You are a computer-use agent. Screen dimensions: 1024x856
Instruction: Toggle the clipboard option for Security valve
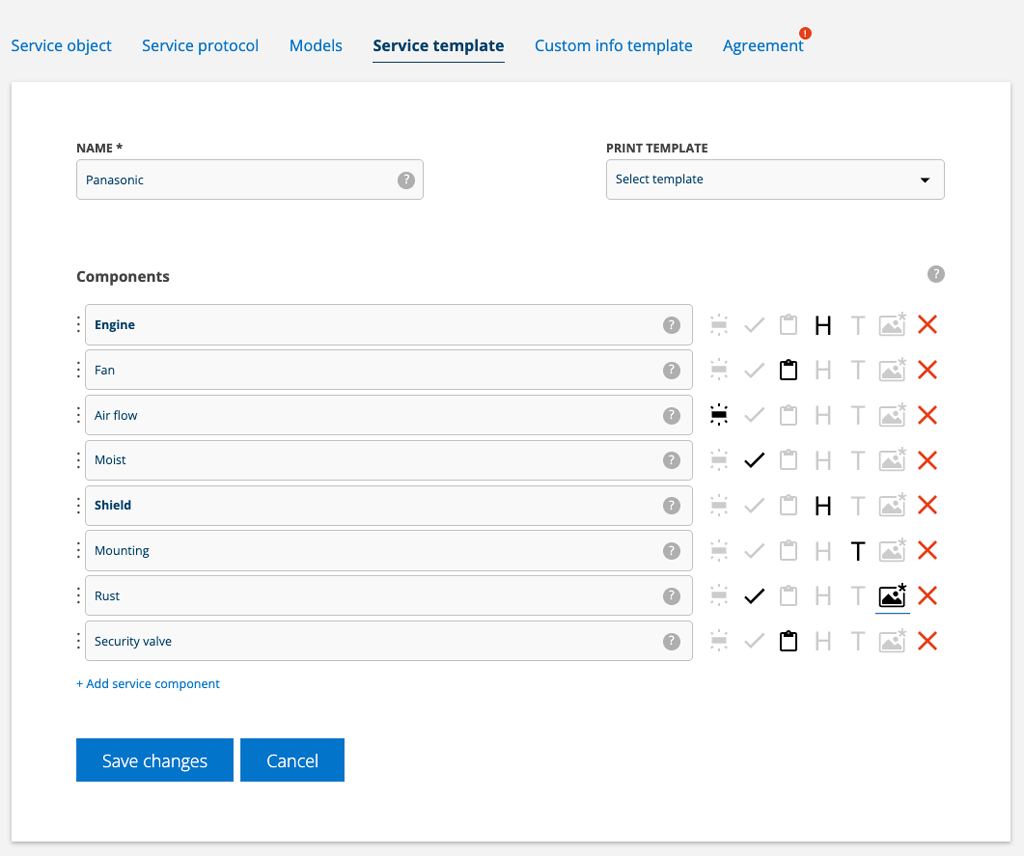click(x=788, y=641)
